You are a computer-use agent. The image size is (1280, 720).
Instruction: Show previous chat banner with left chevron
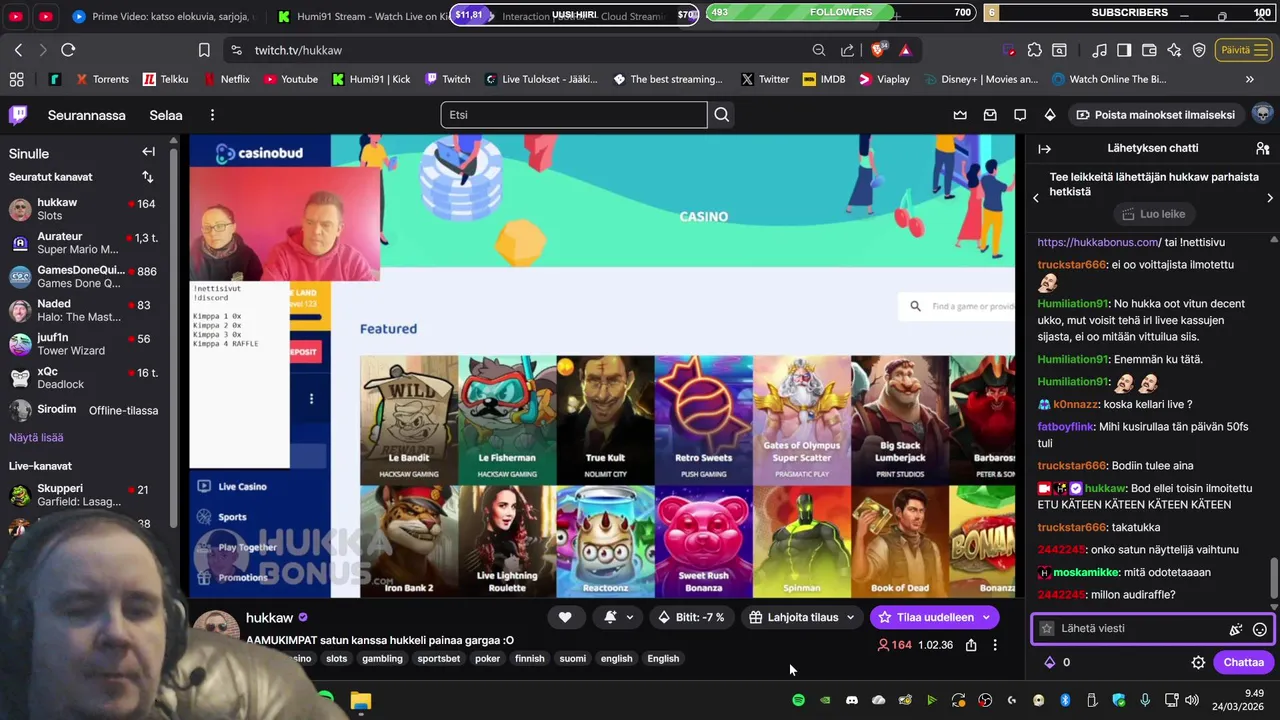coord(1036,198)
